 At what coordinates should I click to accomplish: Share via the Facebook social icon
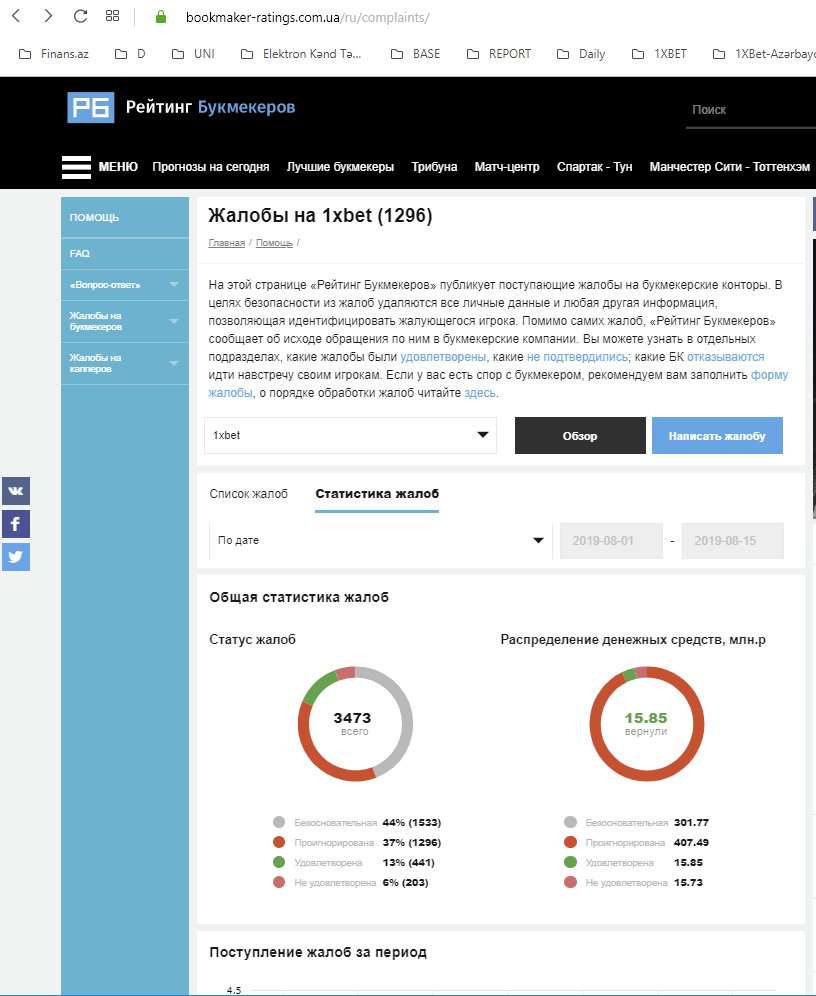click(16, 524)
